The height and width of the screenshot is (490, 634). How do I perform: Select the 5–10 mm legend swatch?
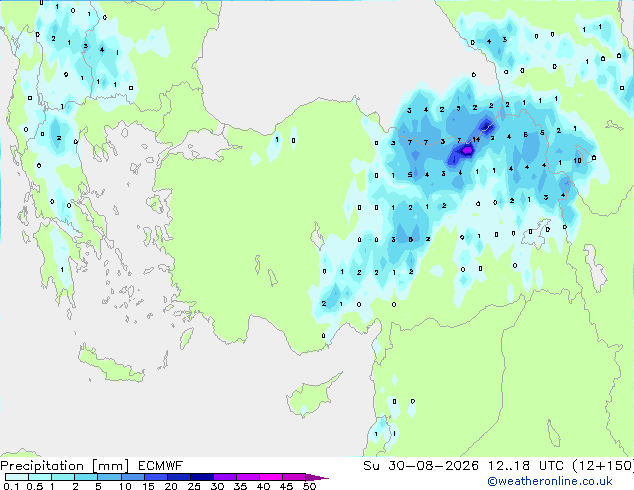[x=109, y=477]
